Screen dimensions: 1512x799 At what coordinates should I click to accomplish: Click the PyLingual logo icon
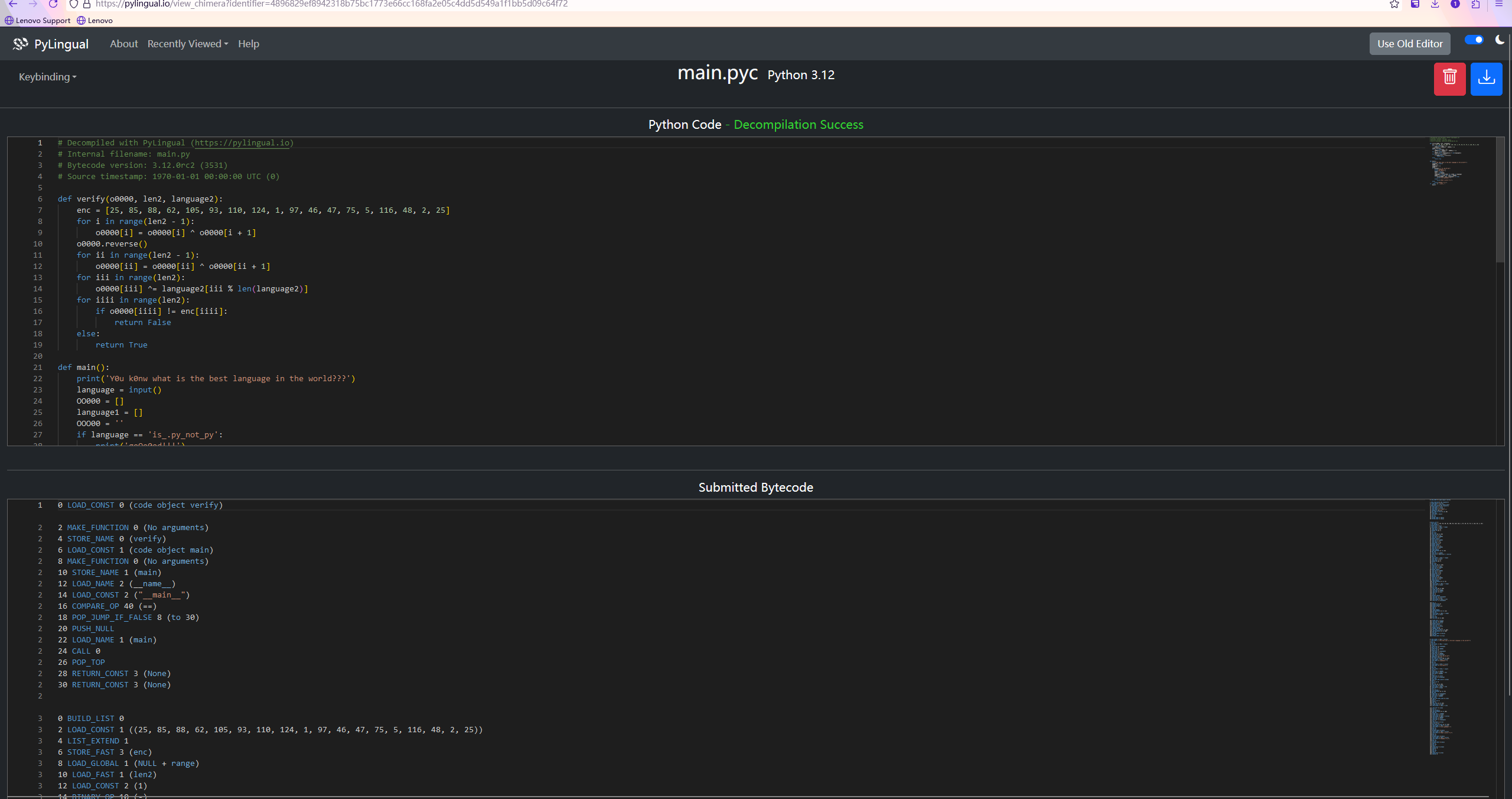click(x=21, y=44)
